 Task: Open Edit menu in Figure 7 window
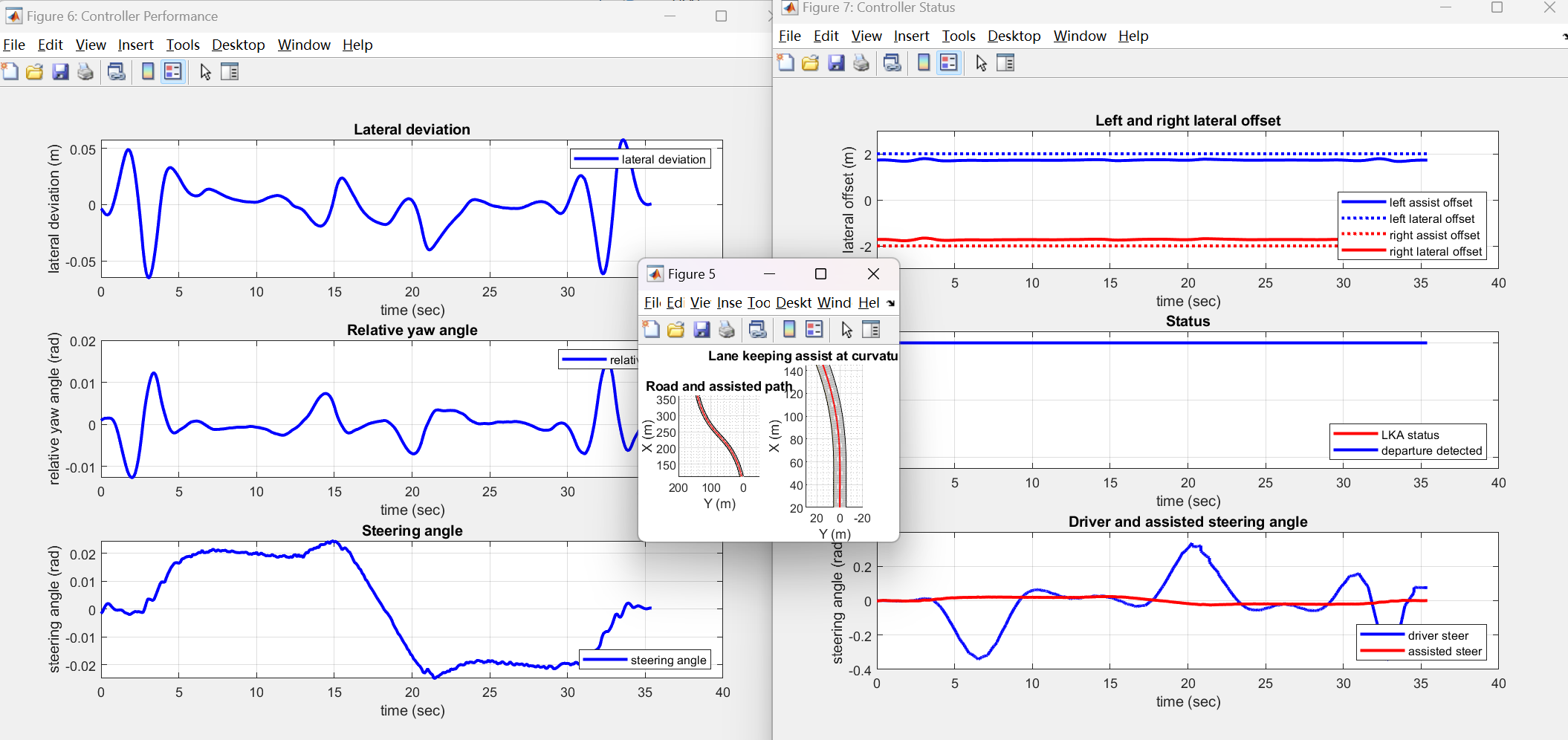point(826,36)
